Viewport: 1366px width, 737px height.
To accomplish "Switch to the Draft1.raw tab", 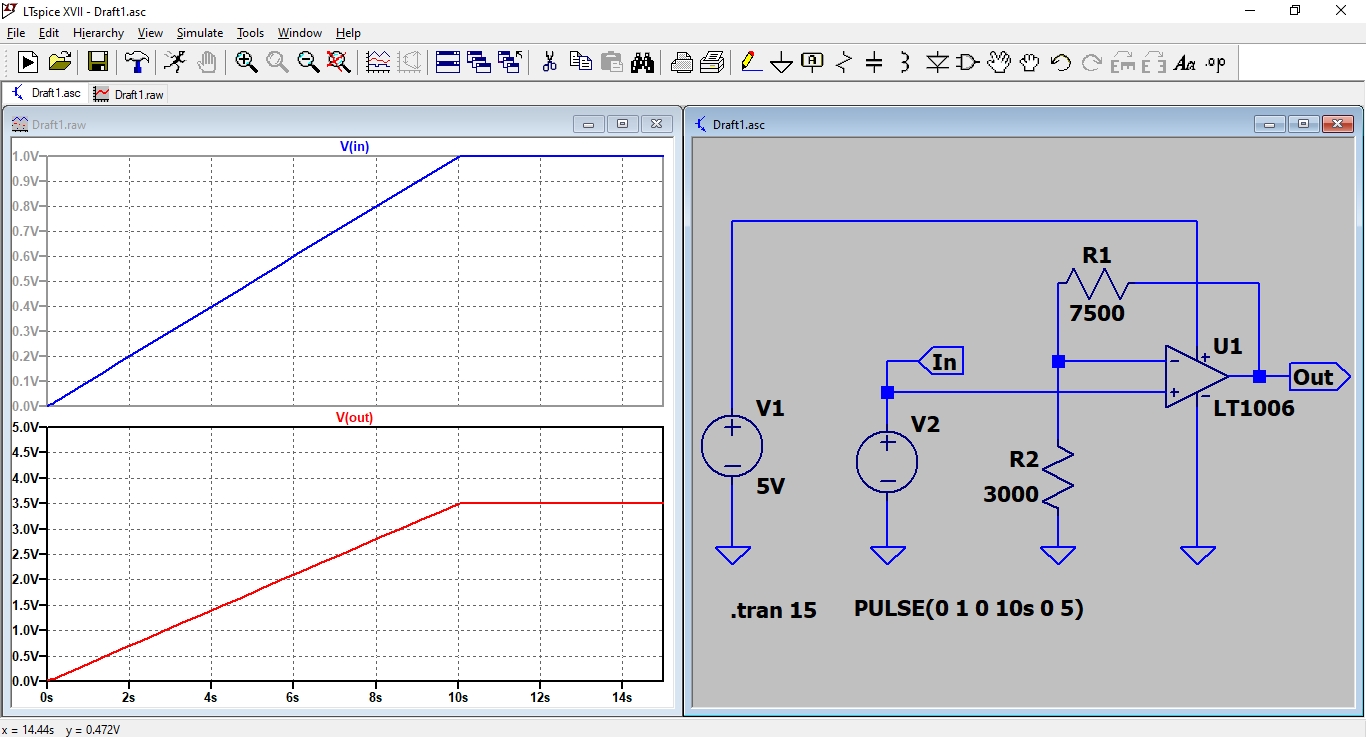I will pyautogui.click(x=128, y=94).
